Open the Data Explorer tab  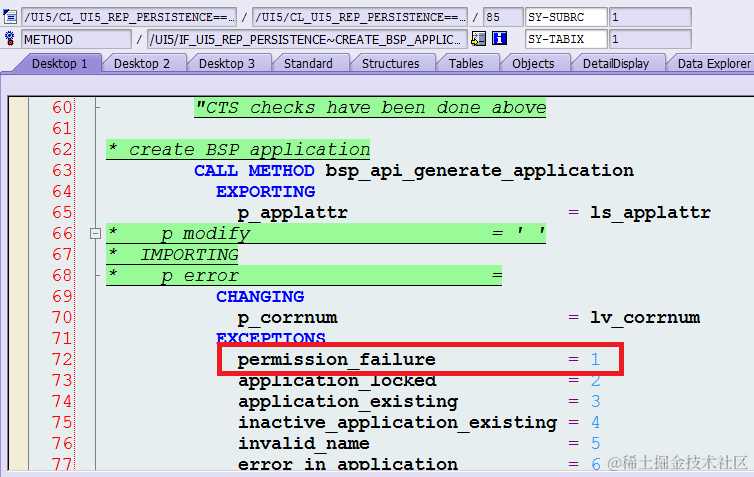point(714,63)
